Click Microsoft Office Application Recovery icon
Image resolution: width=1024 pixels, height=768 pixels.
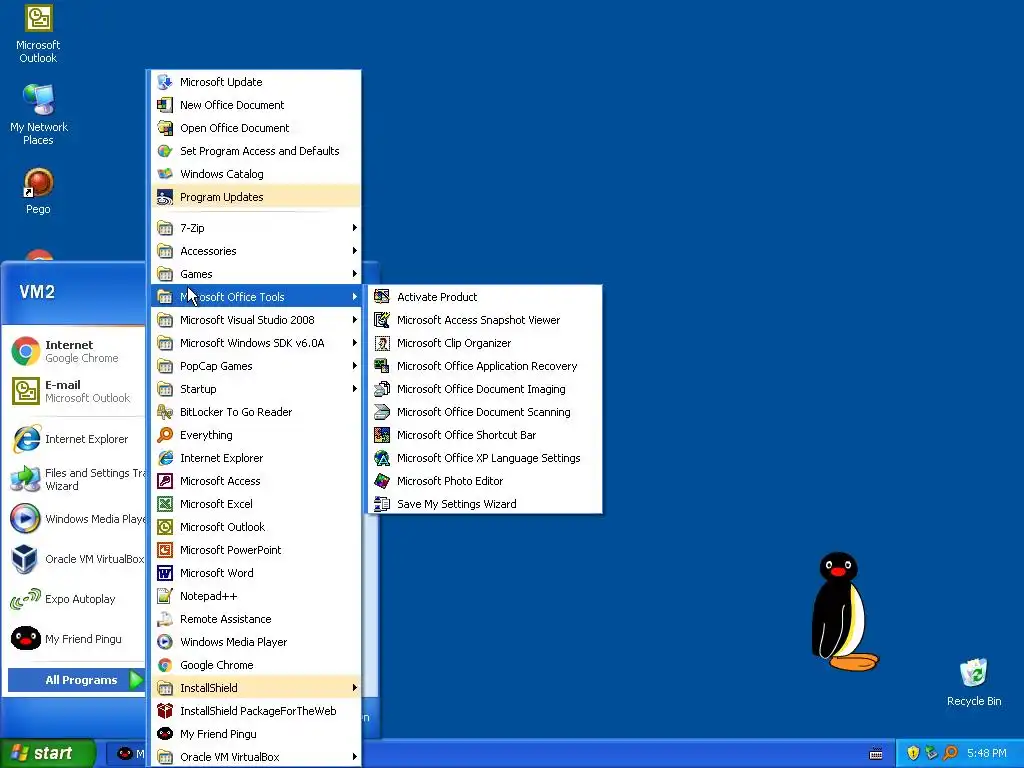[x=382, y=366]
